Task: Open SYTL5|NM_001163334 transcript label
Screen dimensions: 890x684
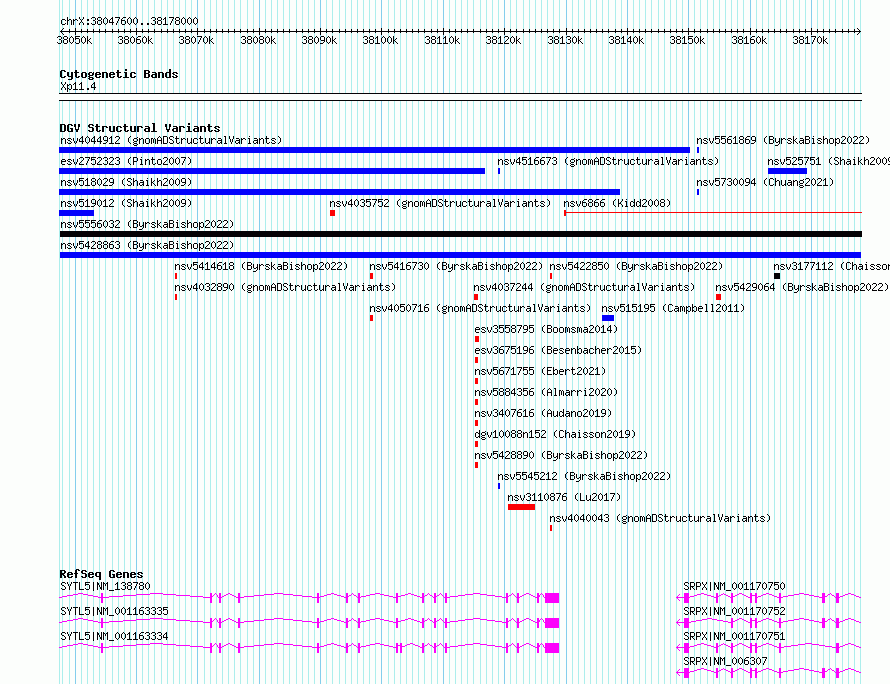Action: [x=114, y=636]
